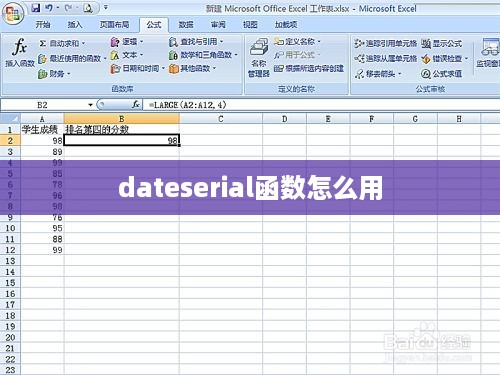Select row 20 header
Screen dimensions: 500x375
click(x=10, y=337)
